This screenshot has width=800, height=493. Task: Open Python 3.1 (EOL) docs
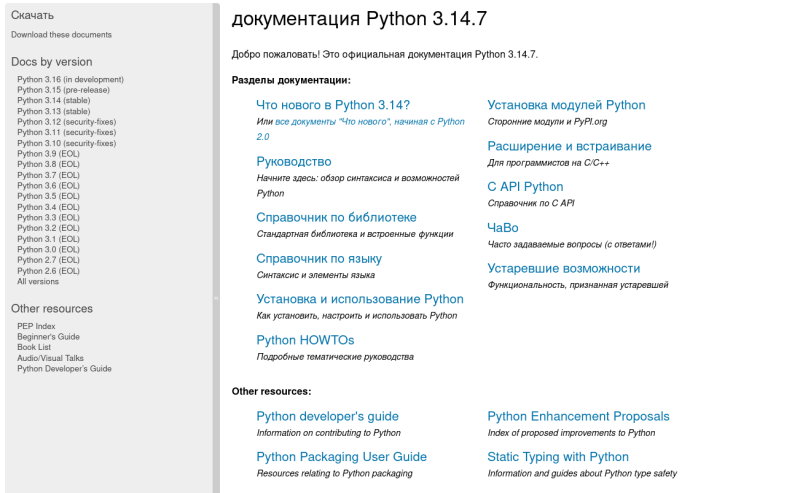pyautogui.click(x=48, y=239)
